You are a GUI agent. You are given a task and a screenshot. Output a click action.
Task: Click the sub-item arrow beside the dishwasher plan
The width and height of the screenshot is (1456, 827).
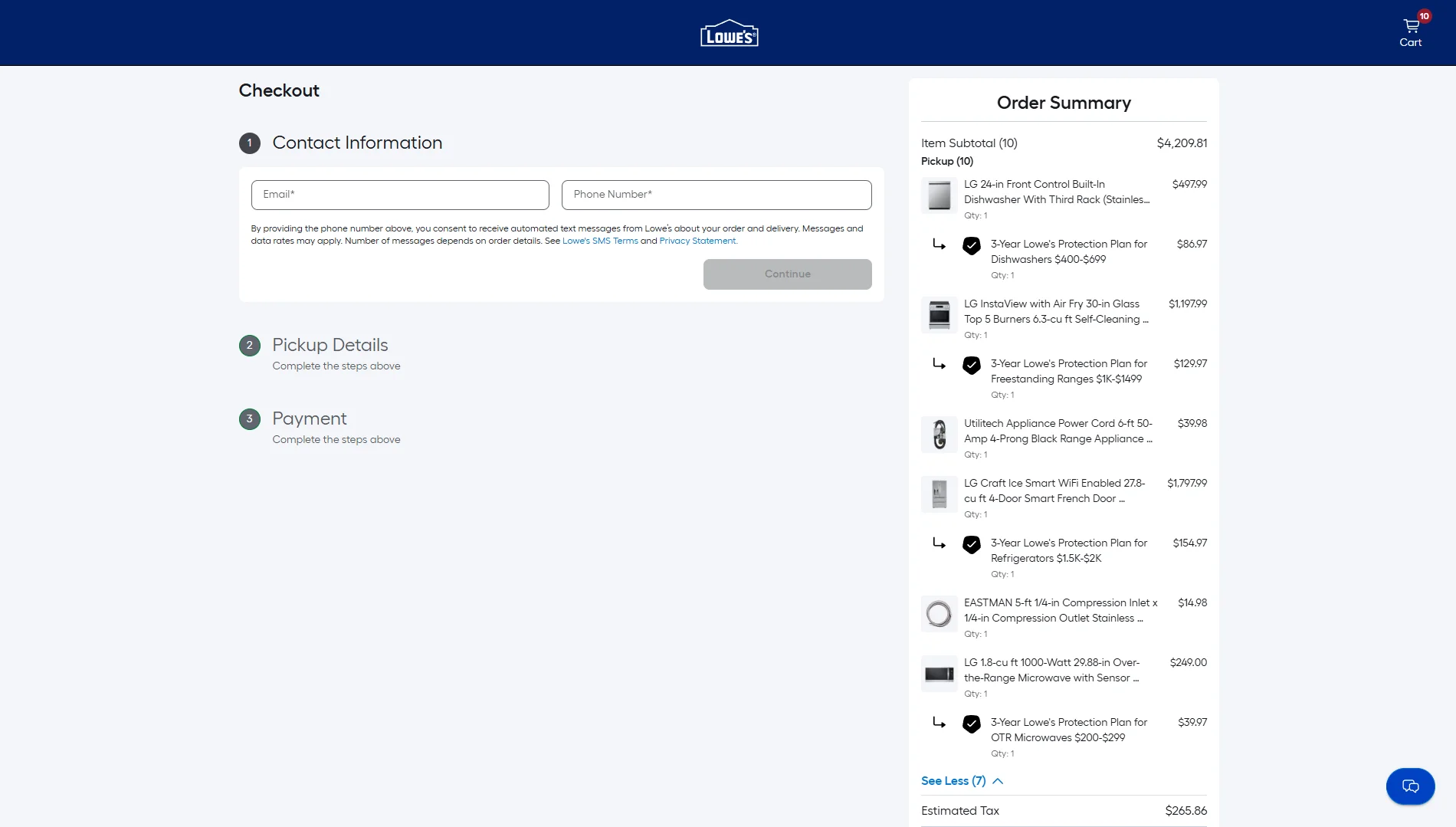(x=940, y=244)
